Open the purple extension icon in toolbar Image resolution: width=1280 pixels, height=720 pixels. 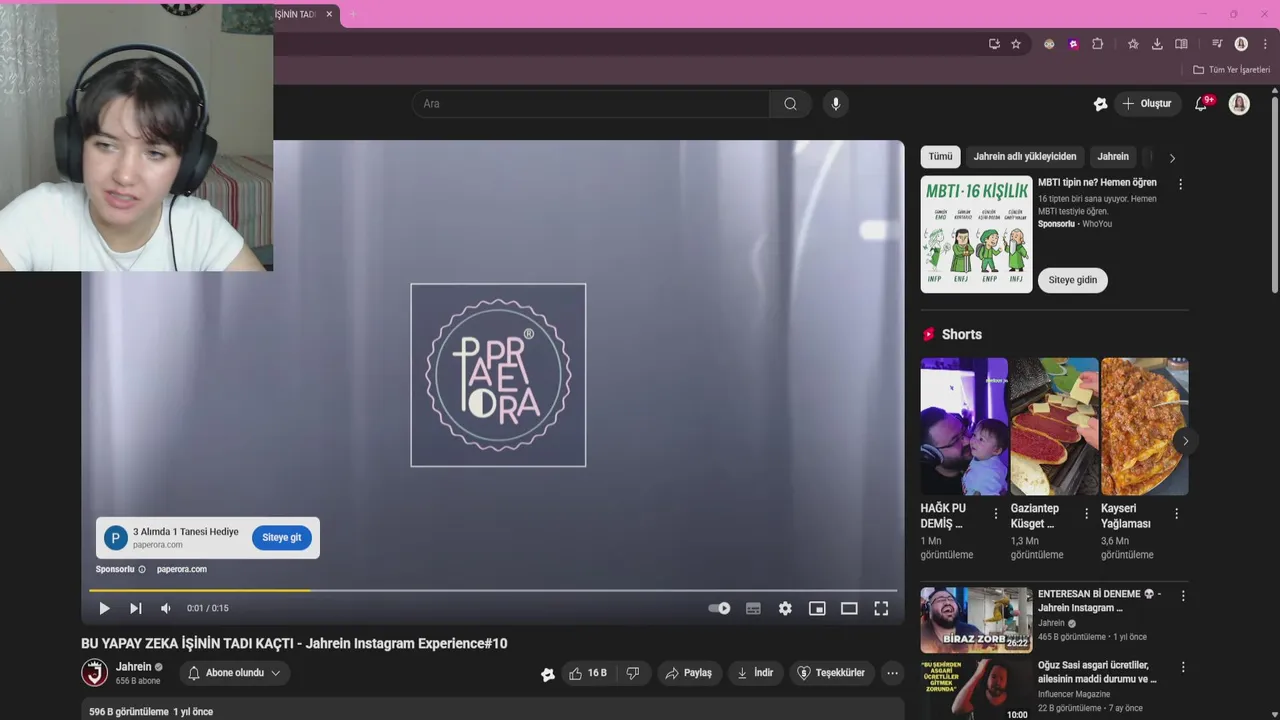click(x=1073, y=44)
